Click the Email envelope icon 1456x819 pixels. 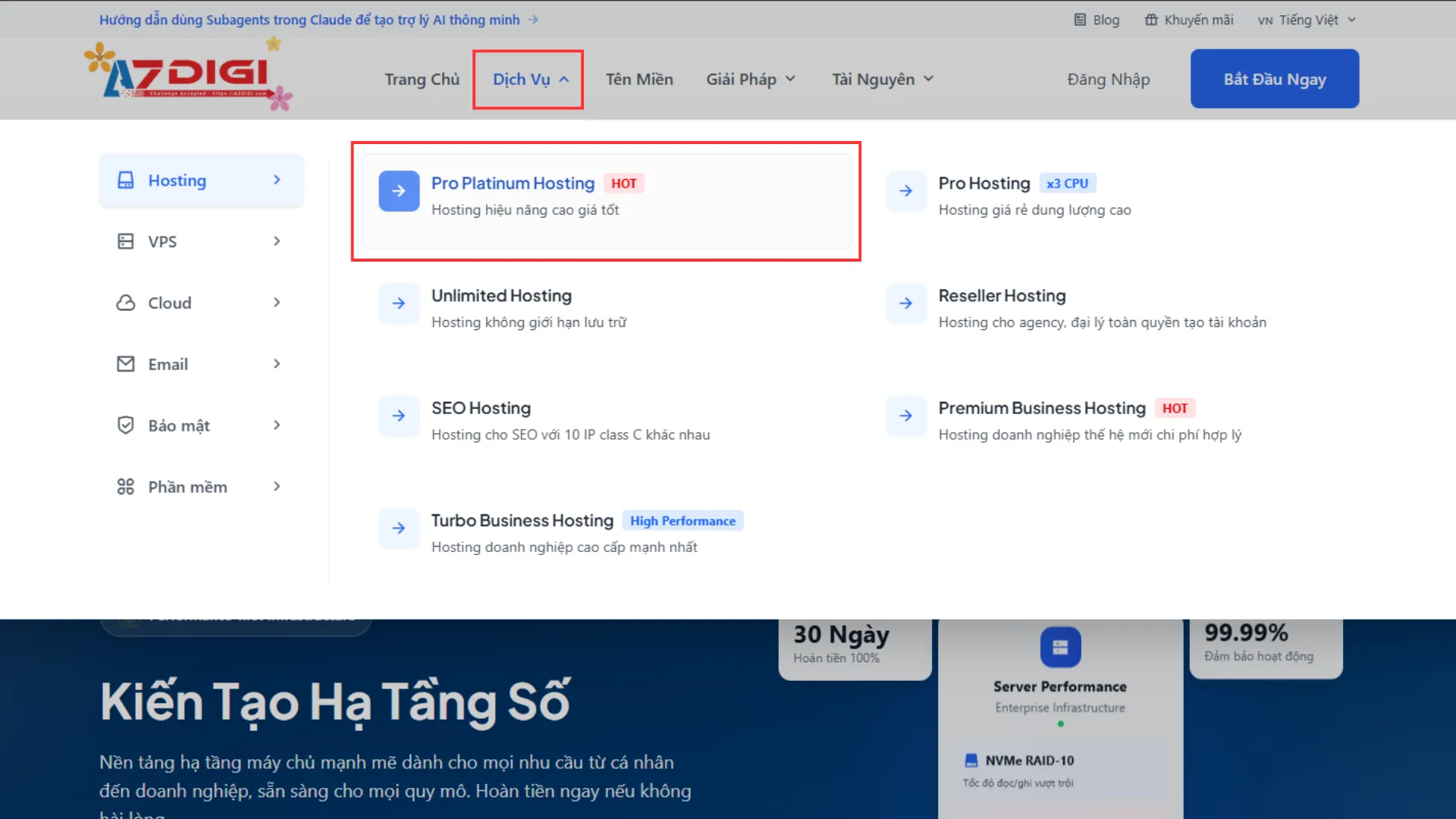point(126,364)
